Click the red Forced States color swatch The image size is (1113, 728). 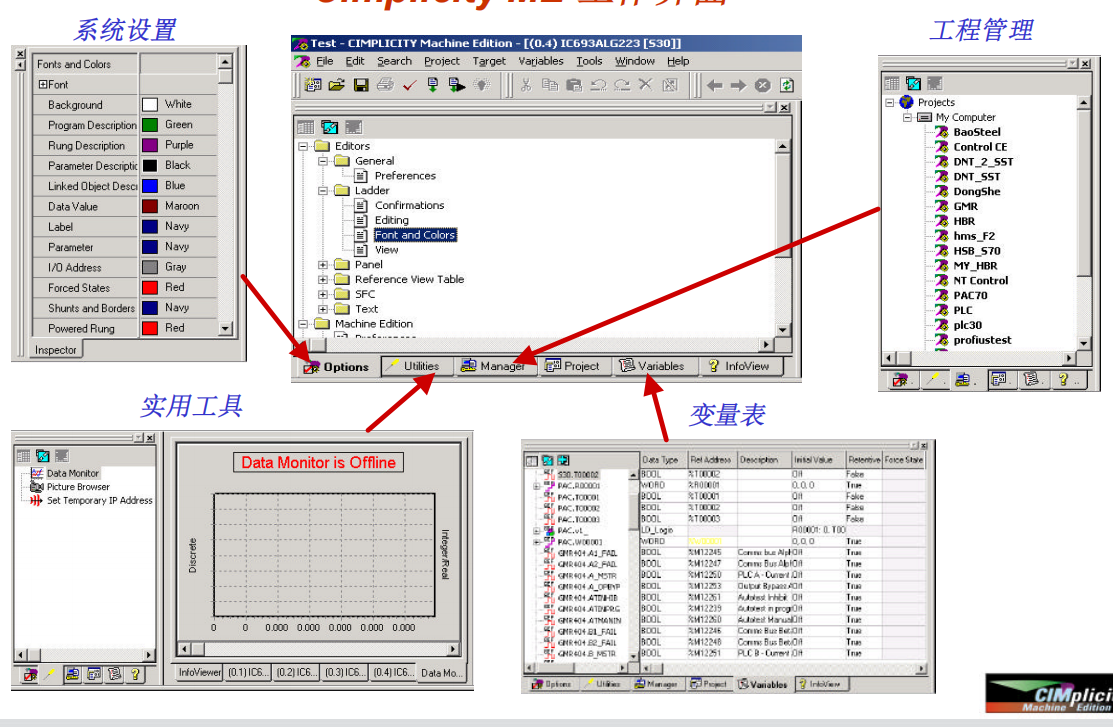[x=150, y=287]
